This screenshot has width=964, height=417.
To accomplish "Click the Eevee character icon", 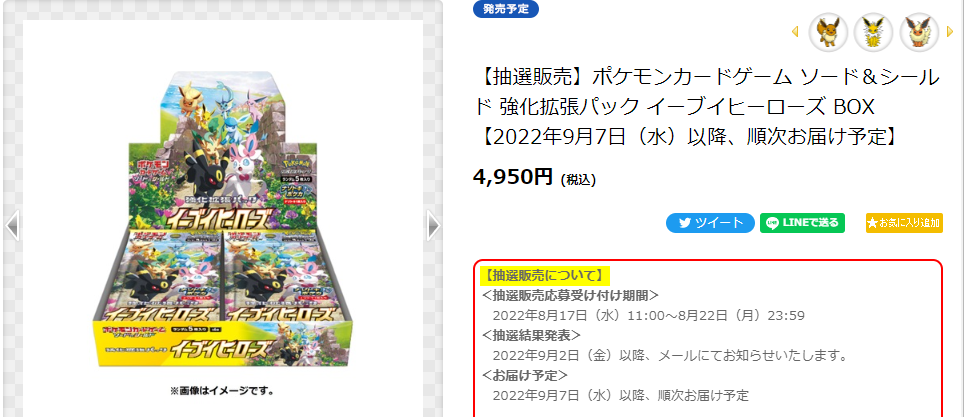I will click(x=828, y=32).
